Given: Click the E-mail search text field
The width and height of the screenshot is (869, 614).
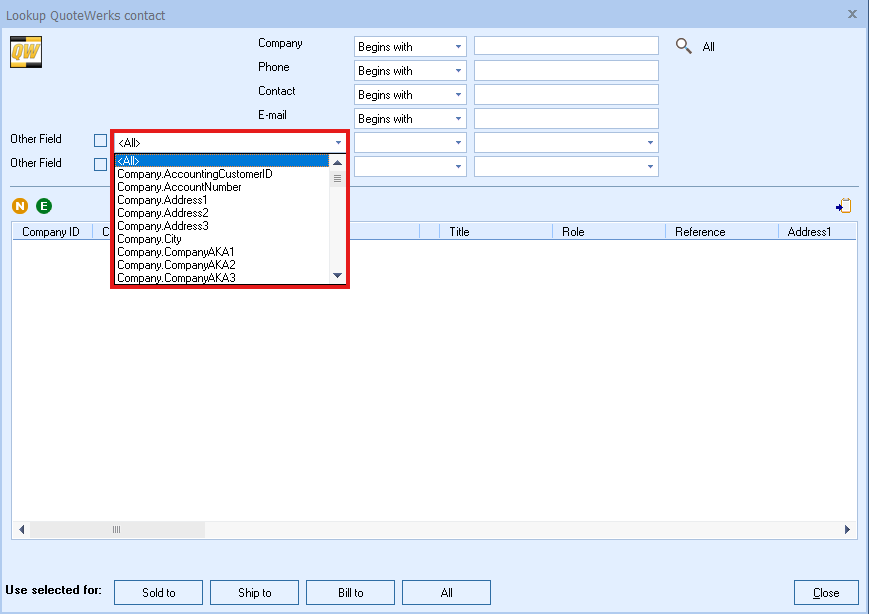Looking at the screenshot, I should point(566,118).
